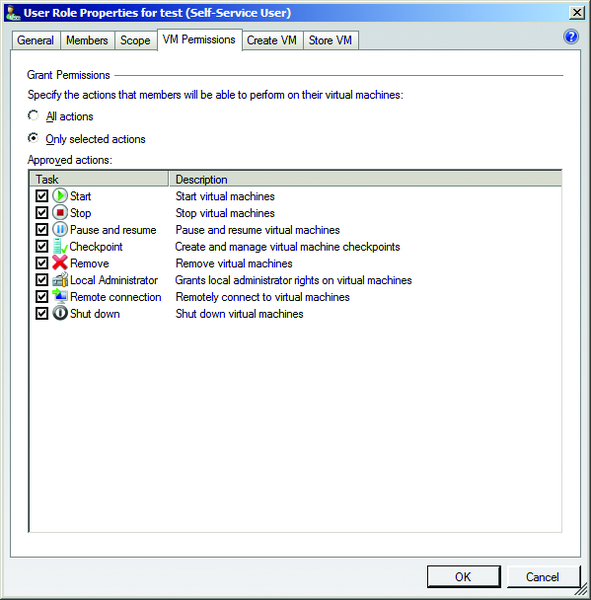Disable the Local Administrator checkbox
Viewport: 591px width, 600px height.
42,280
